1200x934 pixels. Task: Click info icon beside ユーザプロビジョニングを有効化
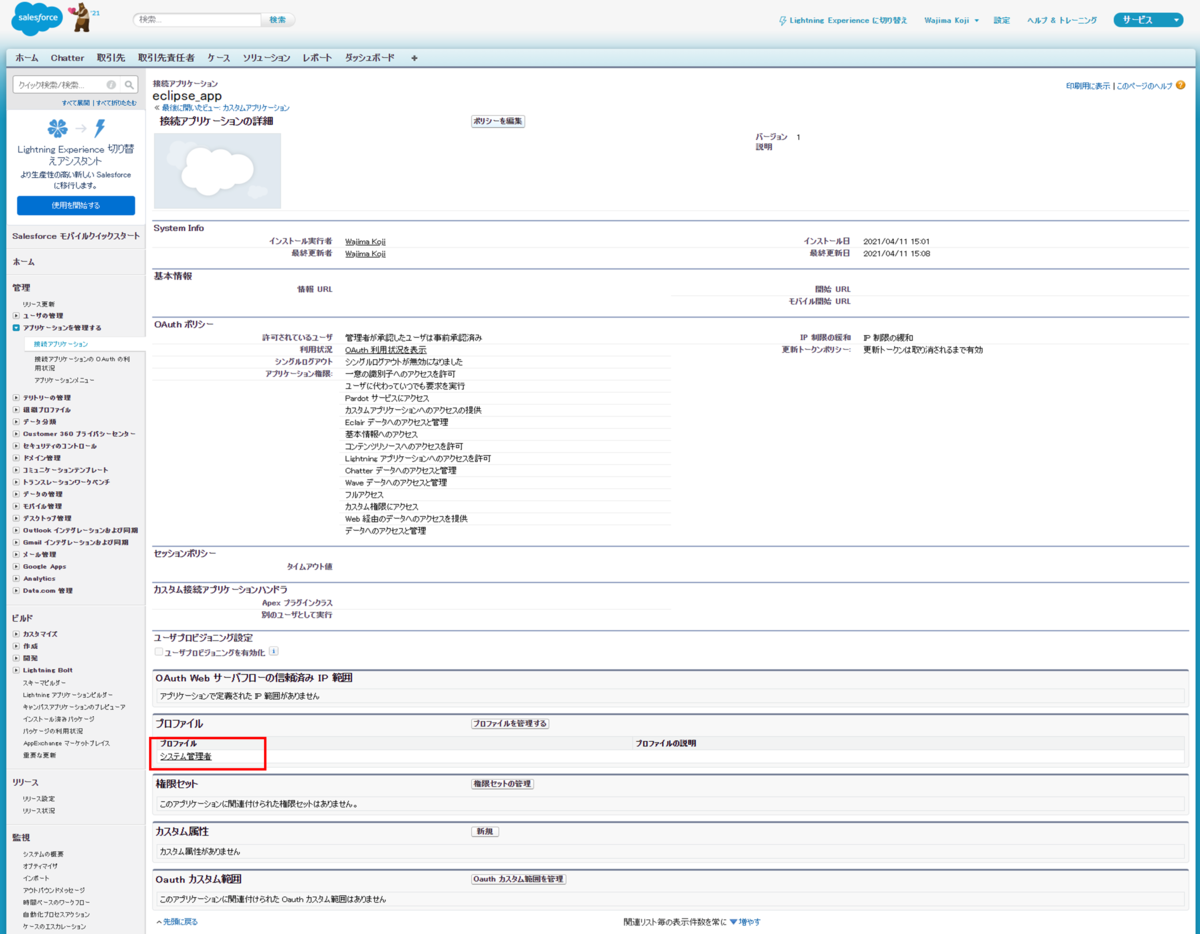pos(274,652)
